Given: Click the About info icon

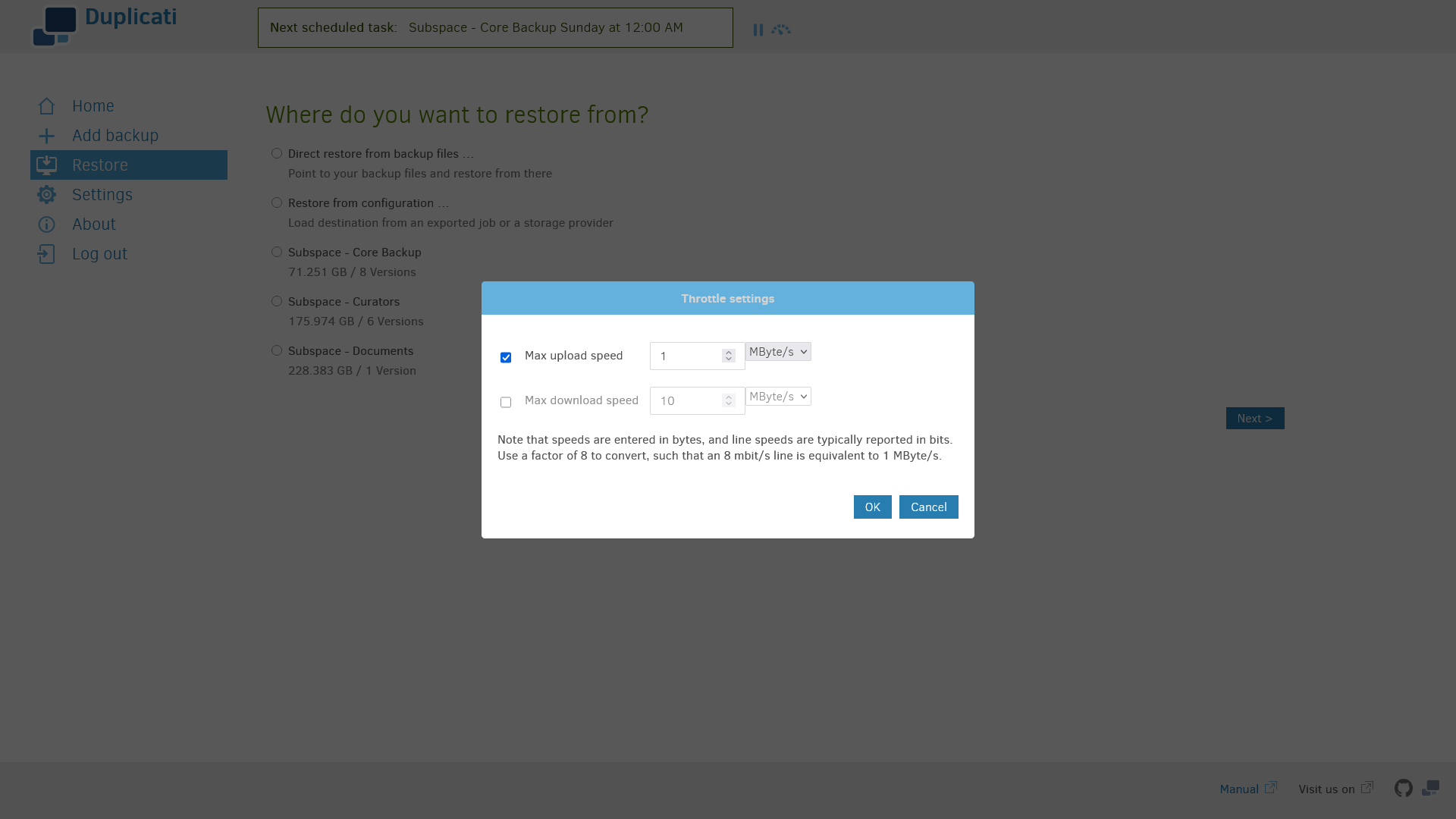Looking at the screenshot, I should [46, 224].
